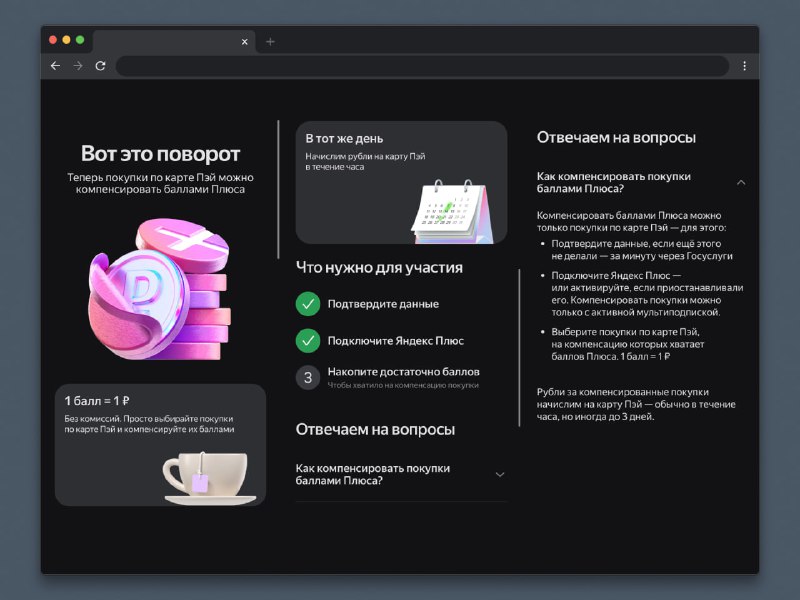Click the Вот это поворот headline
Image resolution: width=800 pixels, height=600 pixels.
160,154
